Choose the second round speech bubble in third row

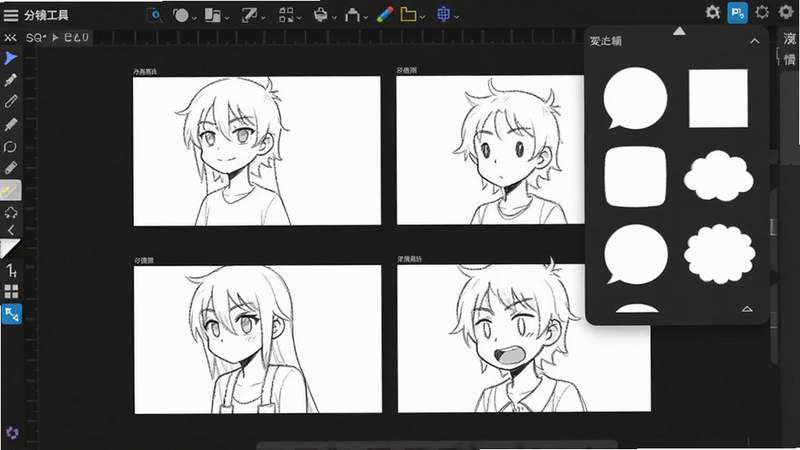pos(636,254)
